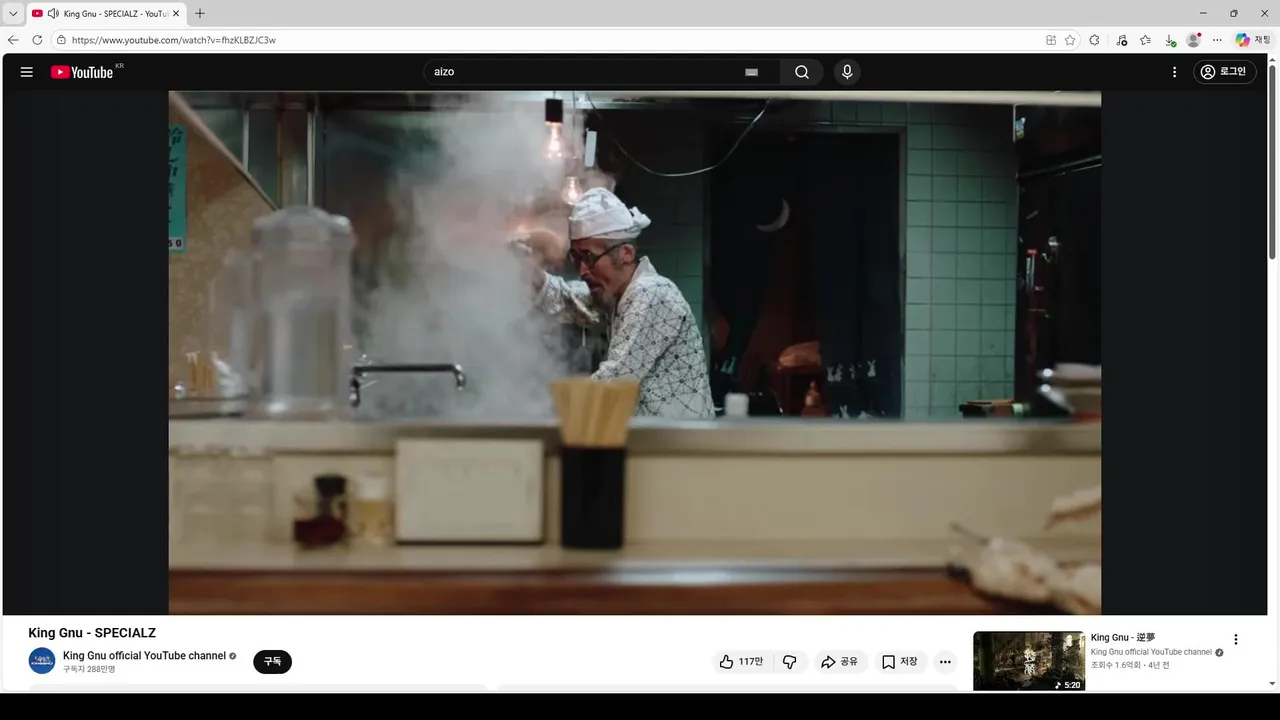Open the browser extensions puzzle icon
Screen dimensions: 1280x720
coord(1094,40)
